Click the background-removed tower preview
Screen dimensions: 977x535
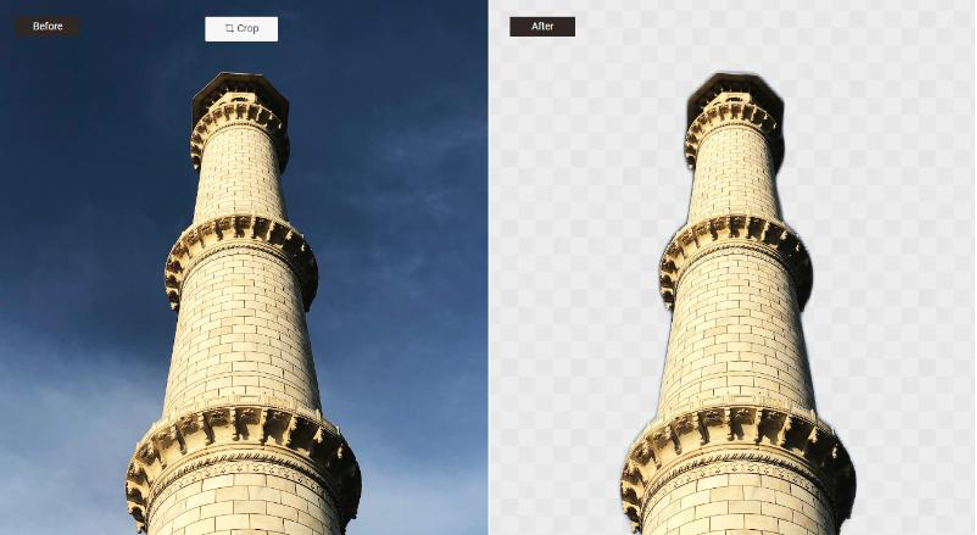click(x=733, y=268)
